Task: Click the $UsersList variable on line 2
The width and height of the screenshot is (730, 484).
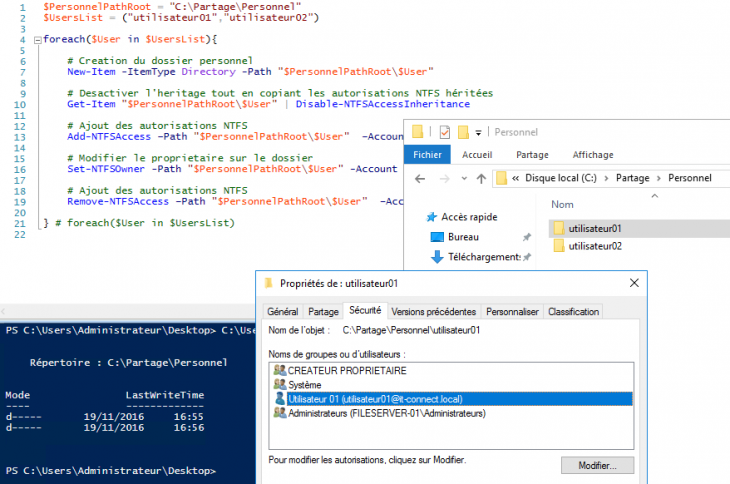Action: tap(73, 18)
